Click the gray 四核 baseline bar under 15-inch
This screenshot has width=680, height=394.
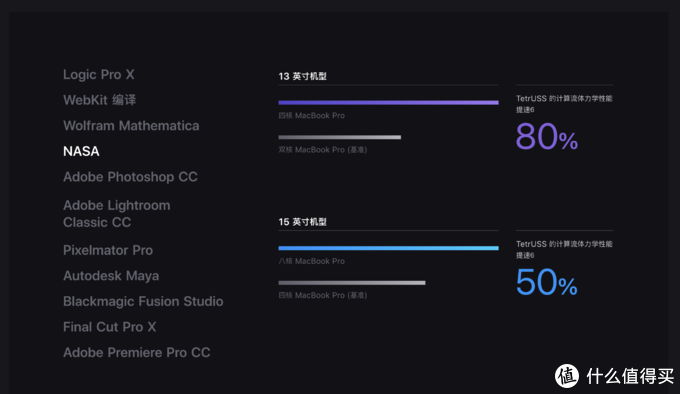(352, 283)
